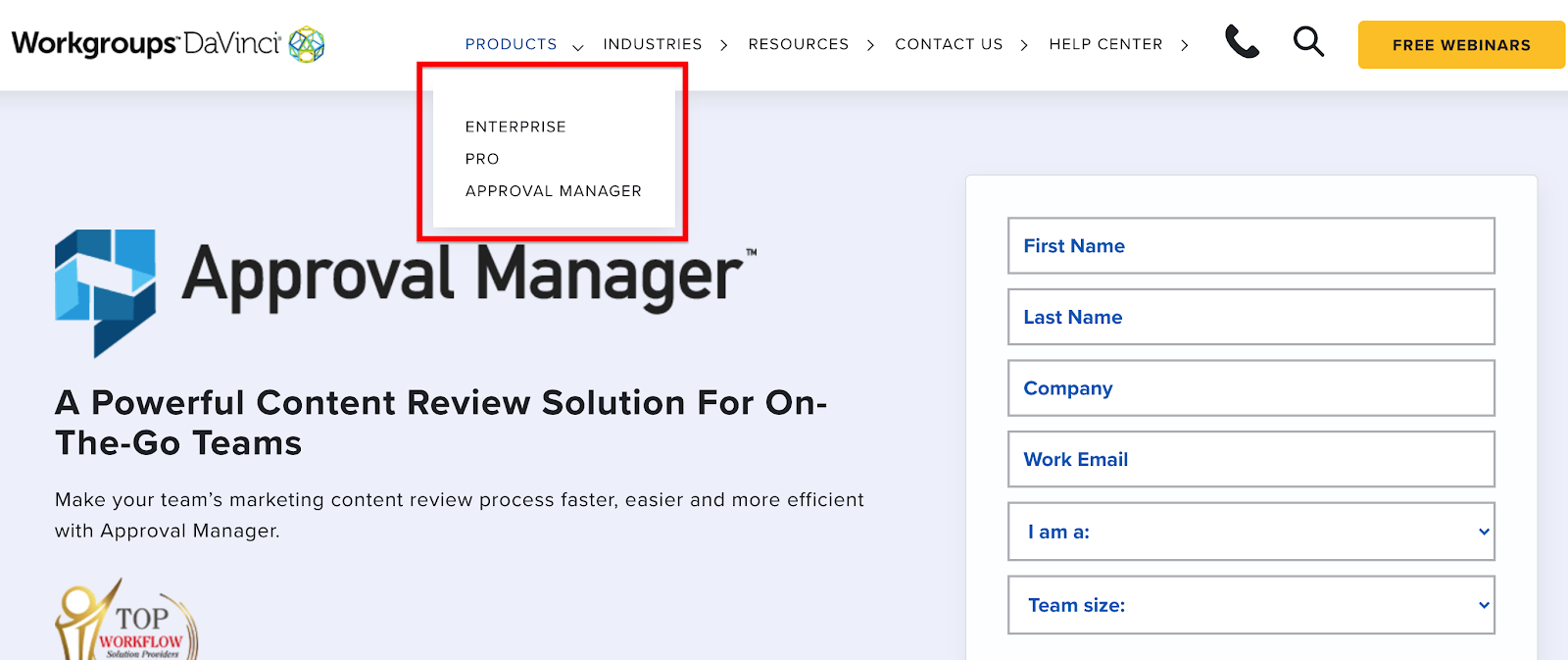Open the Resources menu
The image size is (1568, 660).
click(x=799, y=44)
